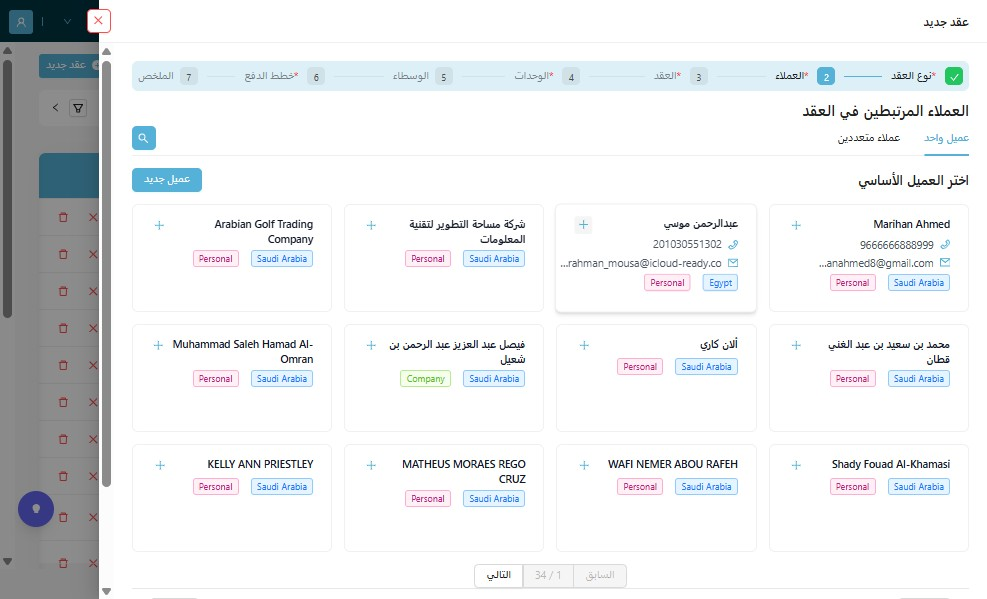Click التالي pagination button

pyautogui.click(x=499, y=575)
